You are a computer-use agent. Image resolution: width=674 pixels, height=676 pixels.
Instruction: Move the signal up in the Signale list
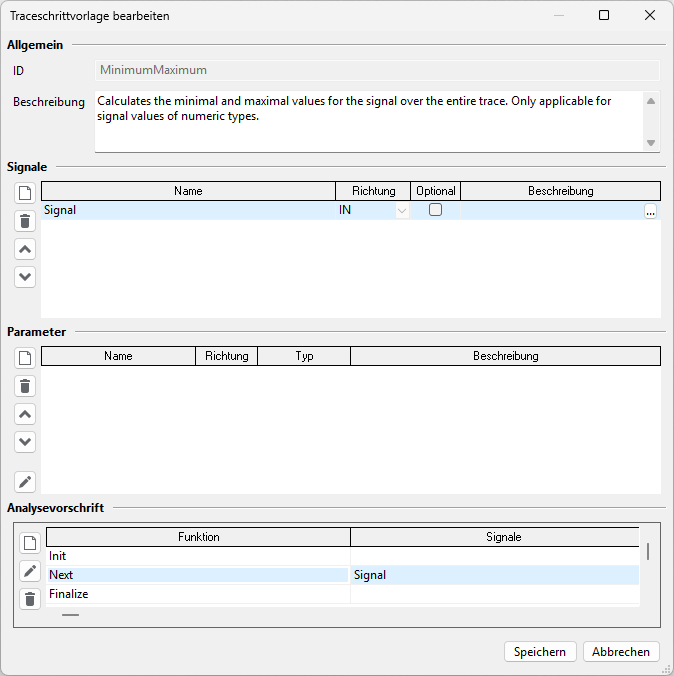[25, 249]
